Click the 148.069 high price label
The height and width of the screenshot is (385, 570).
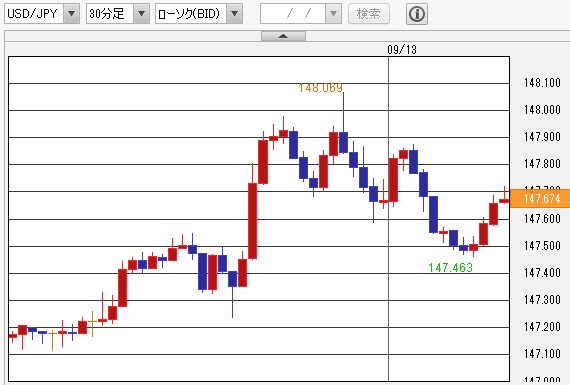320,88
